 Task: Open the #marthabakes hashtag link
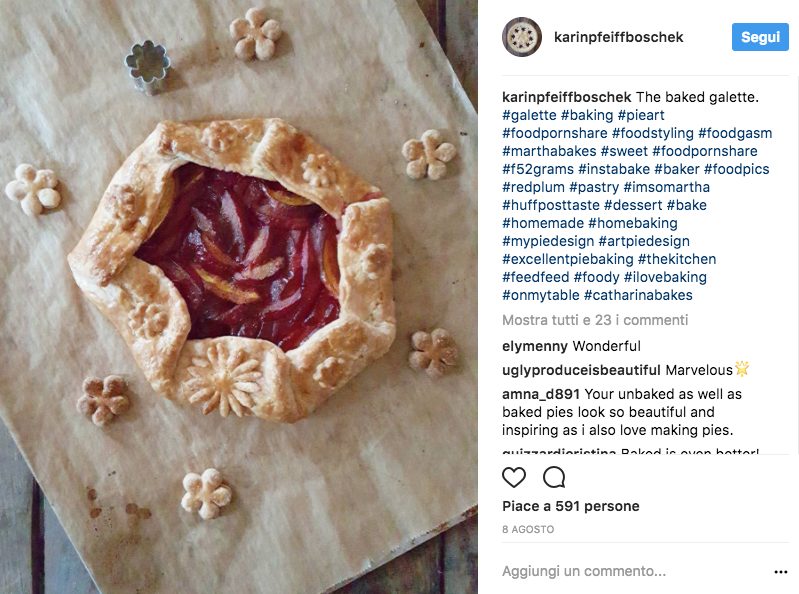tap(549, 151)
